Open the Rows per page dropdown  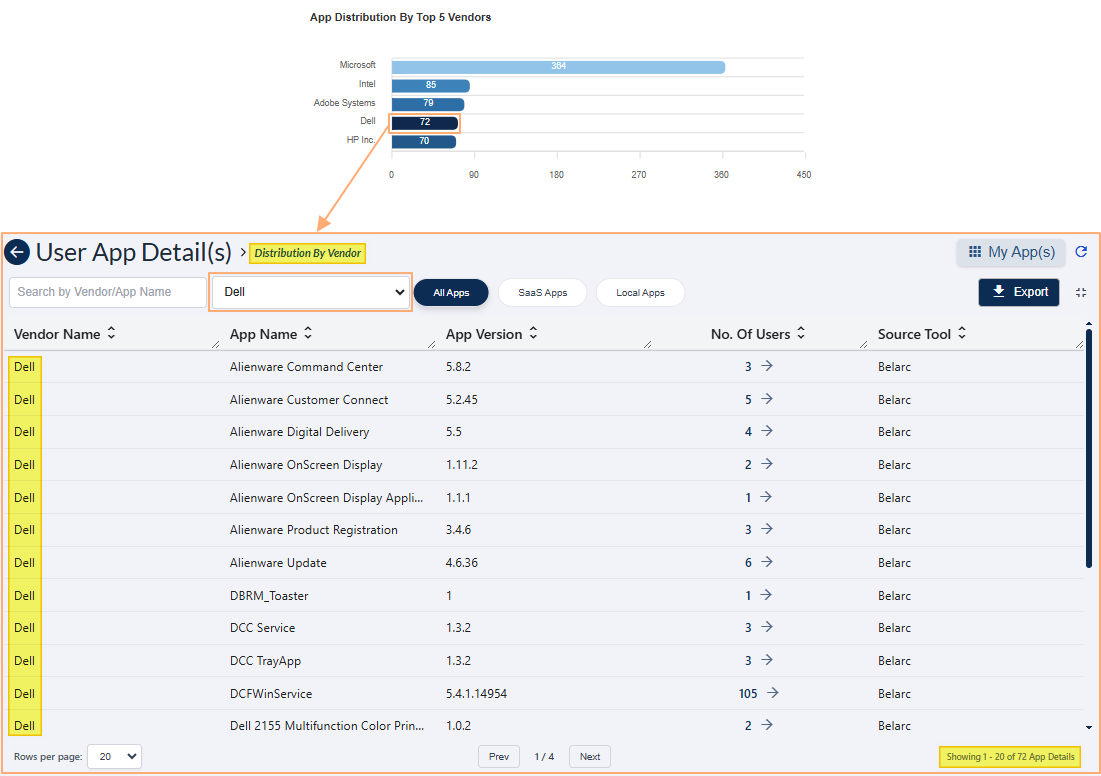click(113, 756)
